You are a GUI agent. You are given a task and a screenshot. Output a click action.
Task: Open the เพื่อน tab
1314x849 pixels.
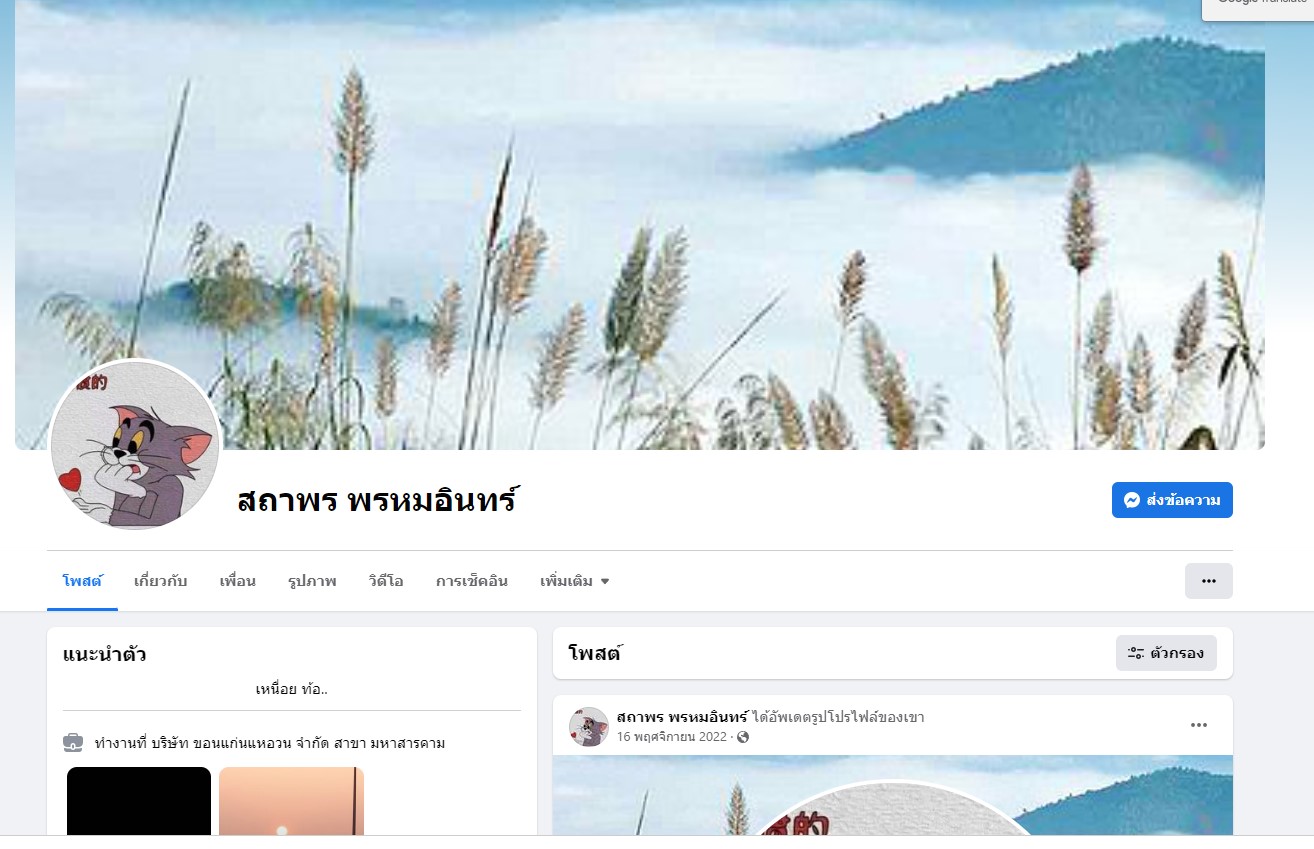238,581
